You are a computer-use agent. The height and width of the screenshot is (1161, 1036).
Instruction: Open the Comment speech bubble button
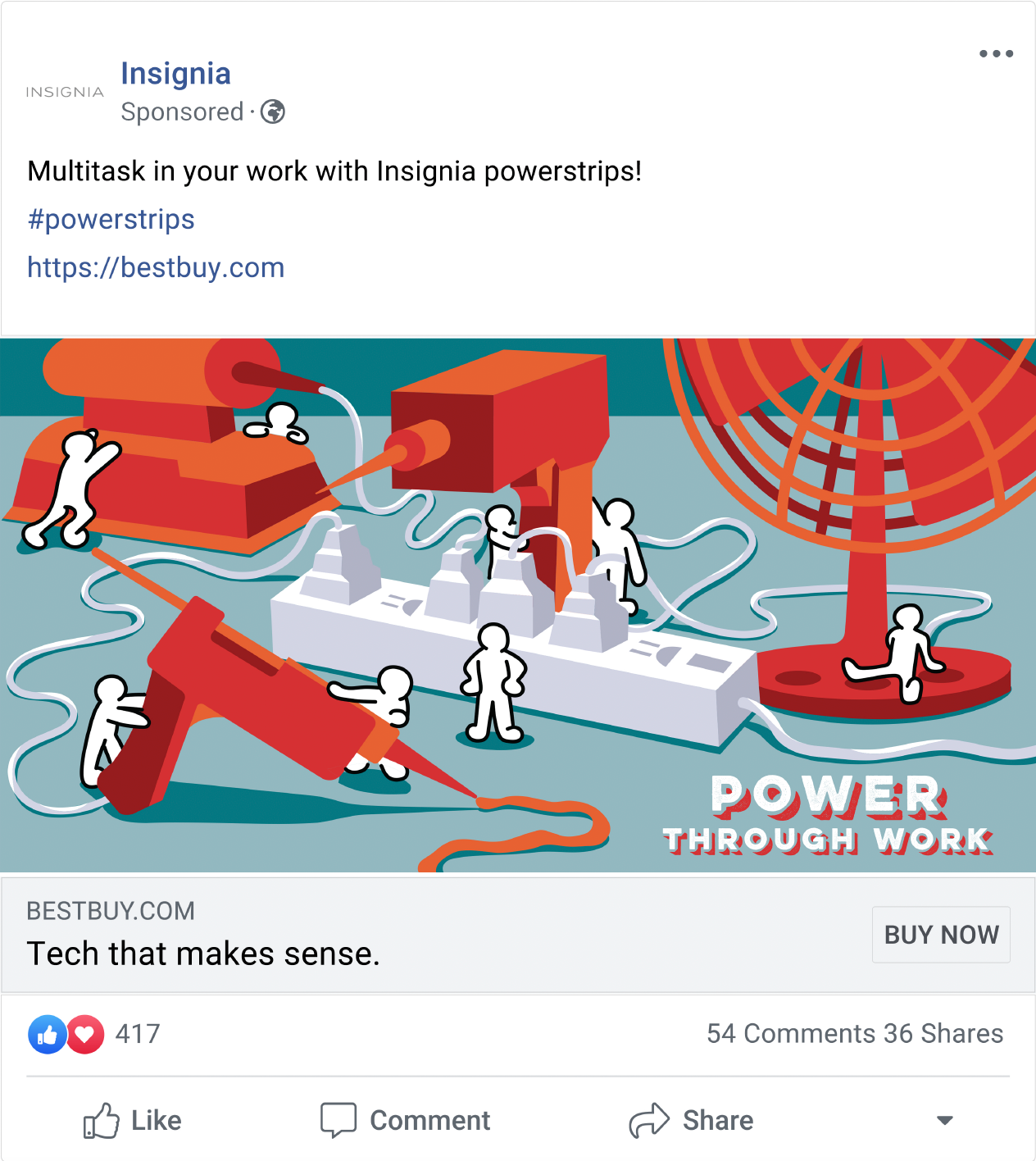click(405, 1120)
